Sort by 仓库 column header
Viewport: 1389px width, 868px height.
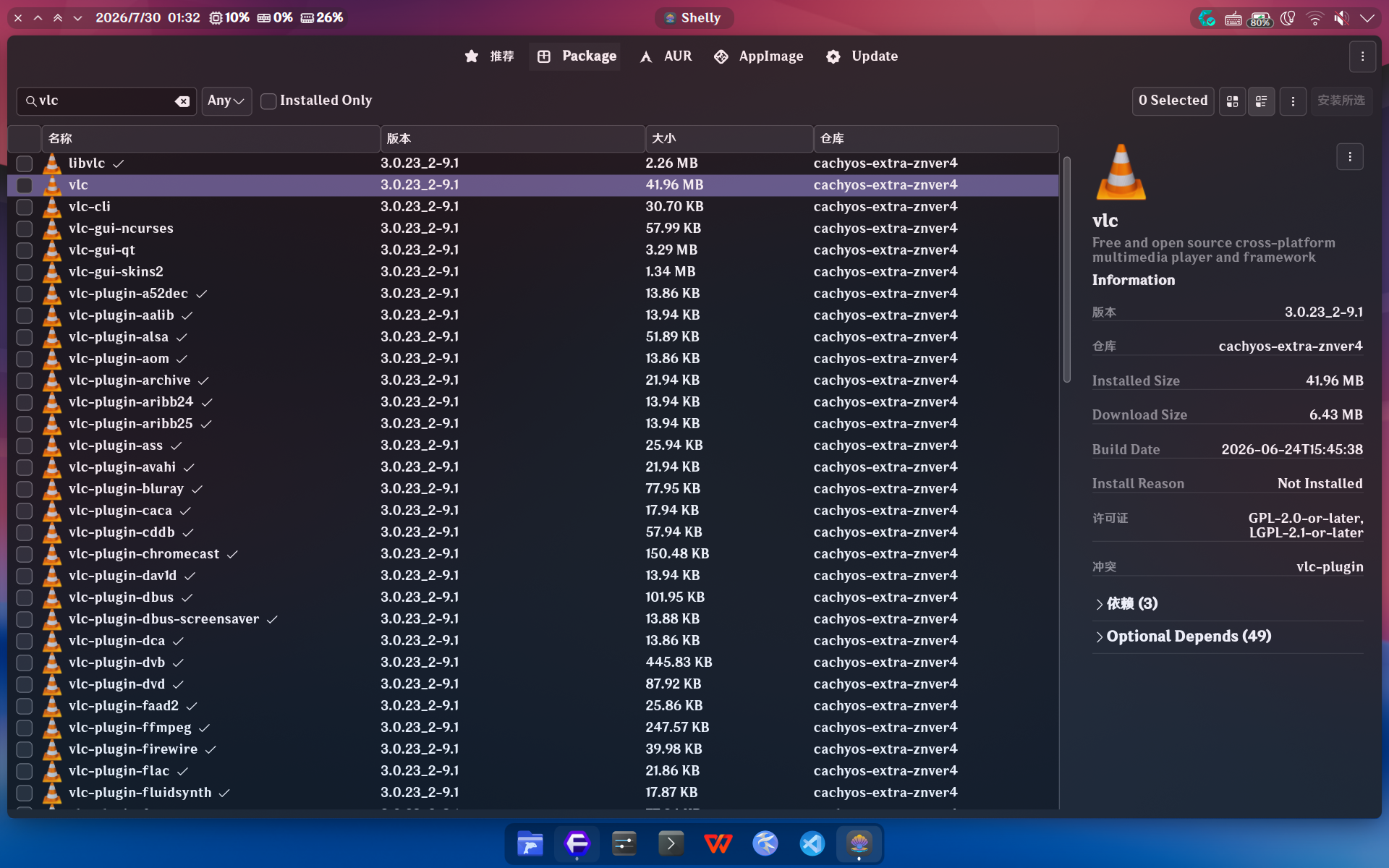pyautogui.click(x=936, y=139)
